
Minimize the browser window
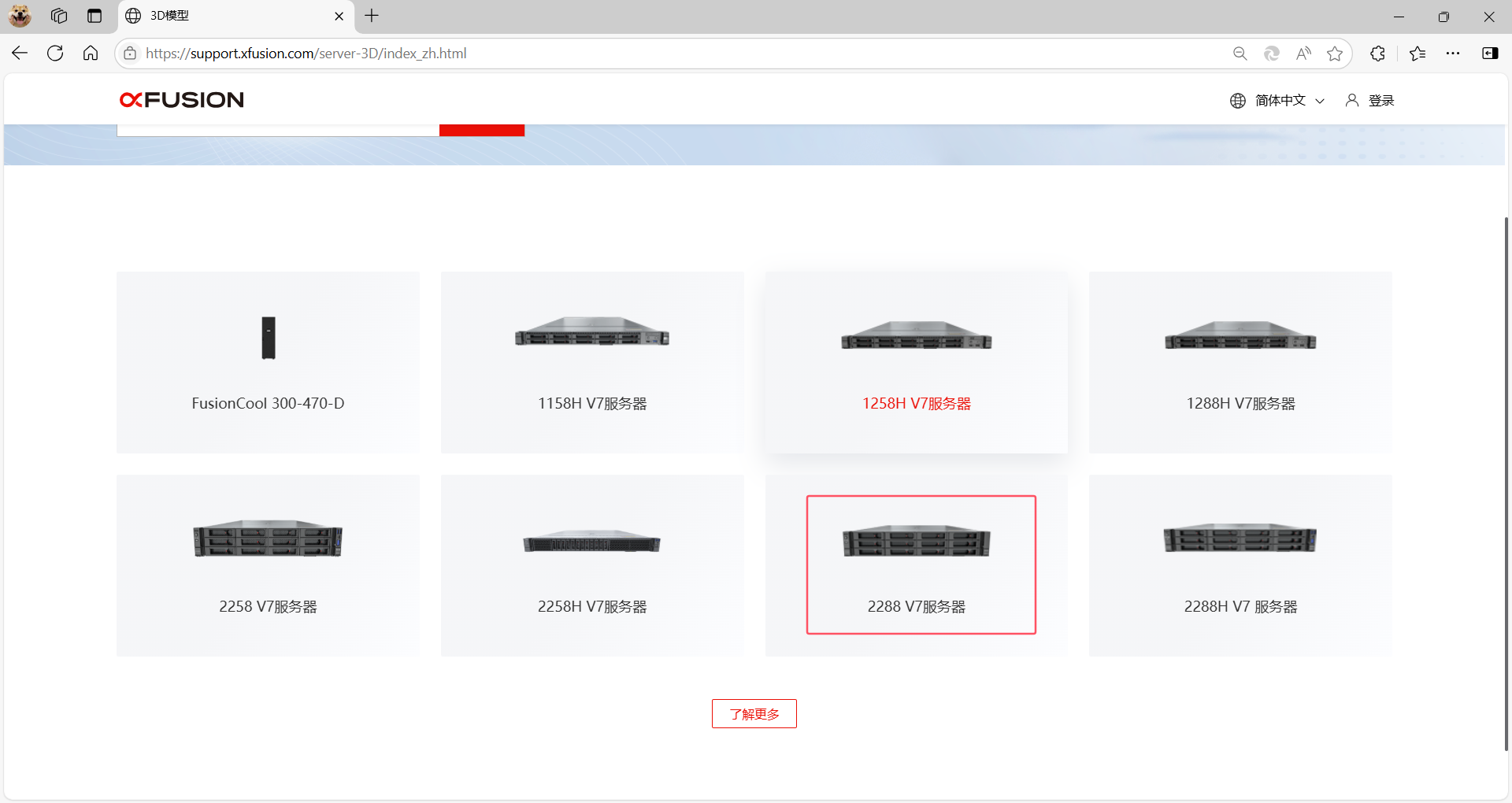(x=1399, y=17)
